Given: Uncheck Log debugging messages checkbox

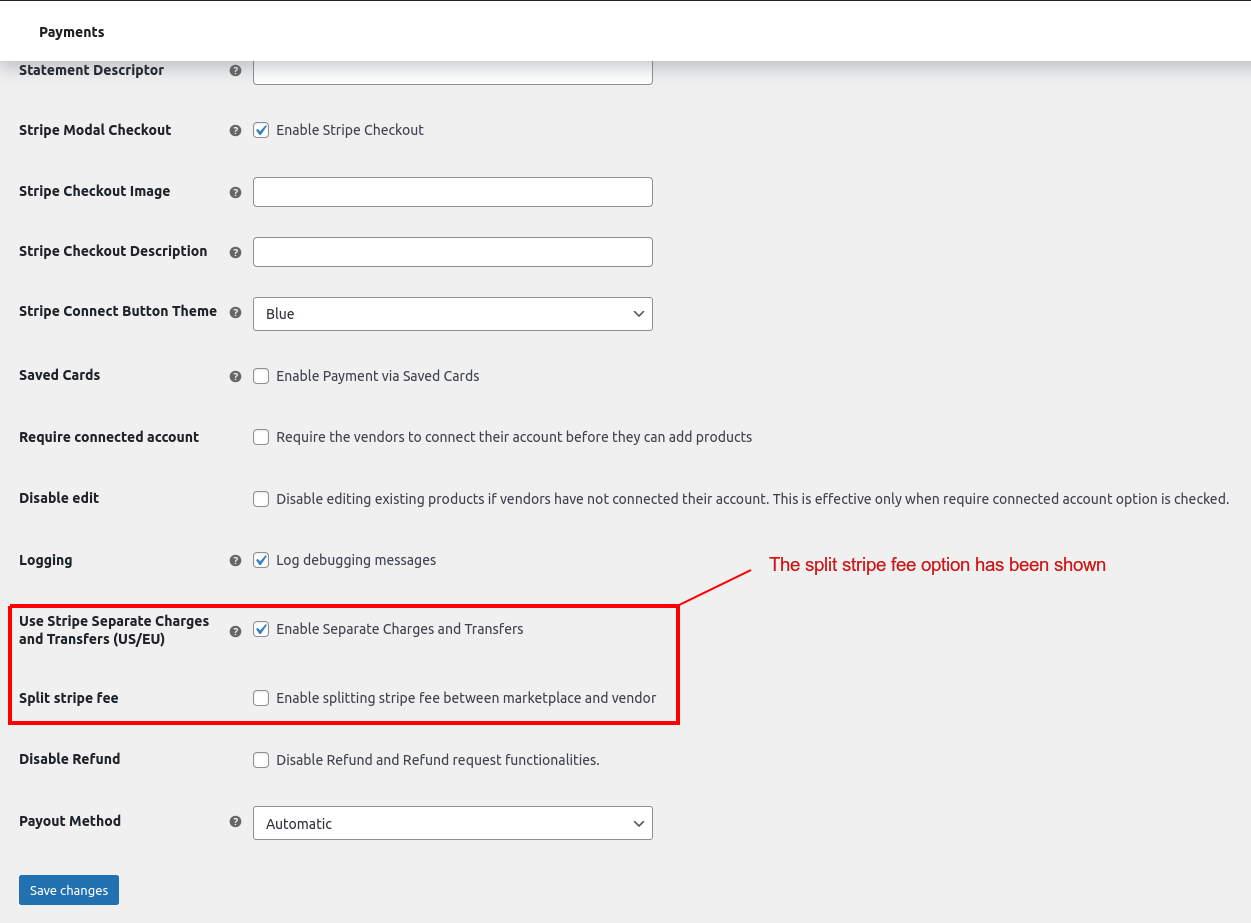Looking at the screenshot, I should click(x=261, y=560).
